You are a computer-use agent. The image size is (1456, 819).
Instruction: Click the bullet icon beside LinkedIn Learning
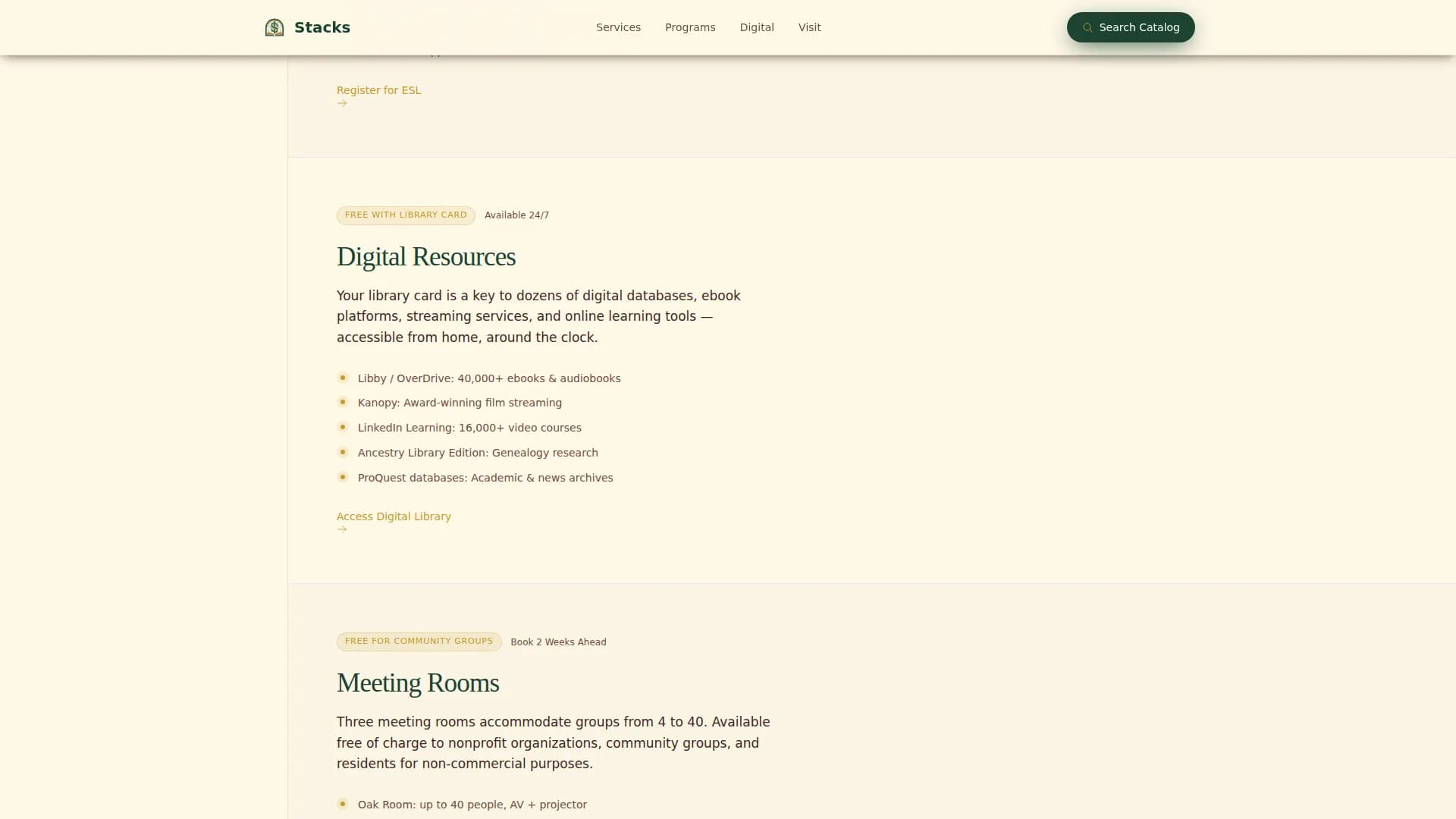point(343,427)
